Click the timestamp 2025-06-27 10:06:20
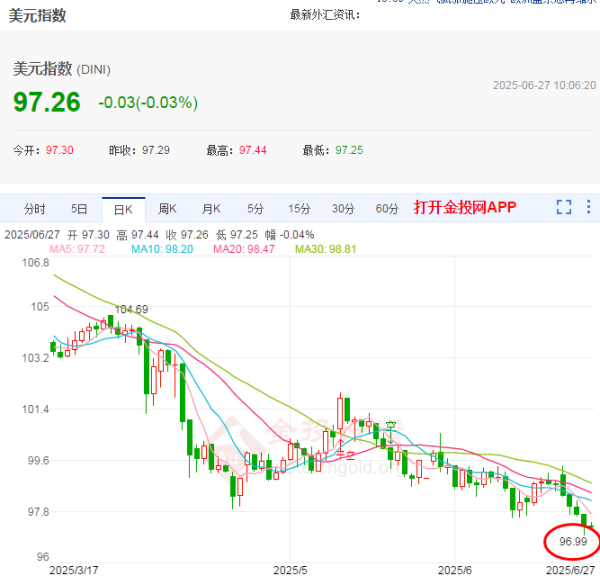This screenshot has height=576, width=600. click(544, 85)
